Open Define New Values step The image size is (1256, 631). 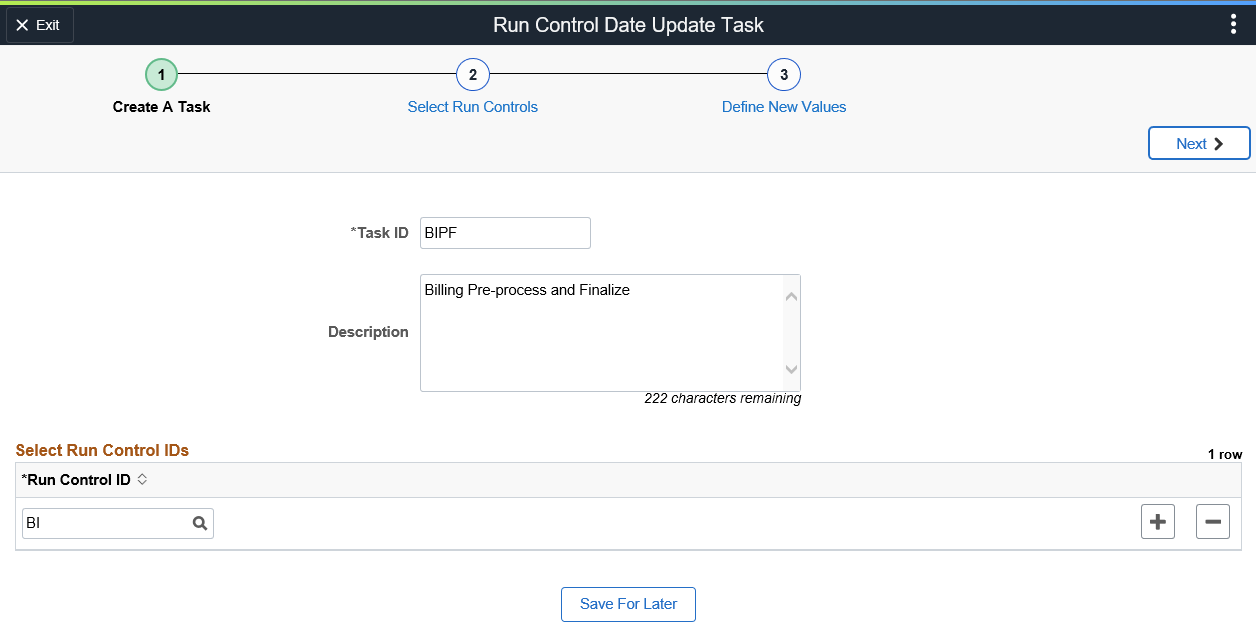tap(784, 106)
